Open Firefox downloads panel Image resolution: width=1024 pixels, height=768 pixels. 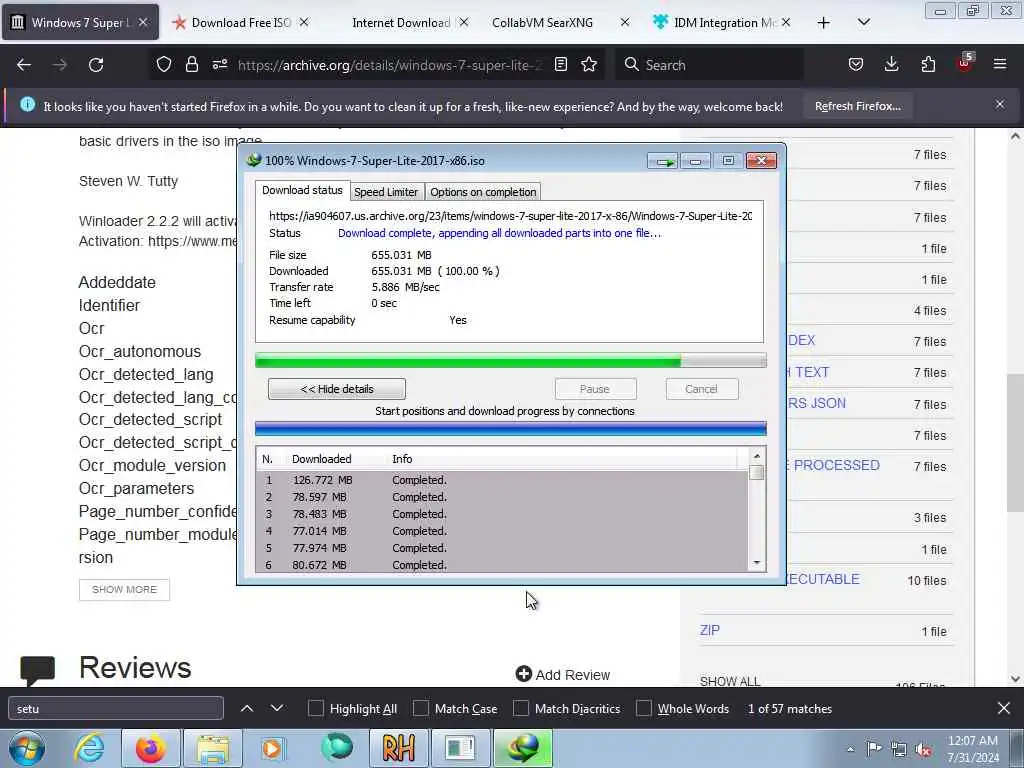coord(891,64)
